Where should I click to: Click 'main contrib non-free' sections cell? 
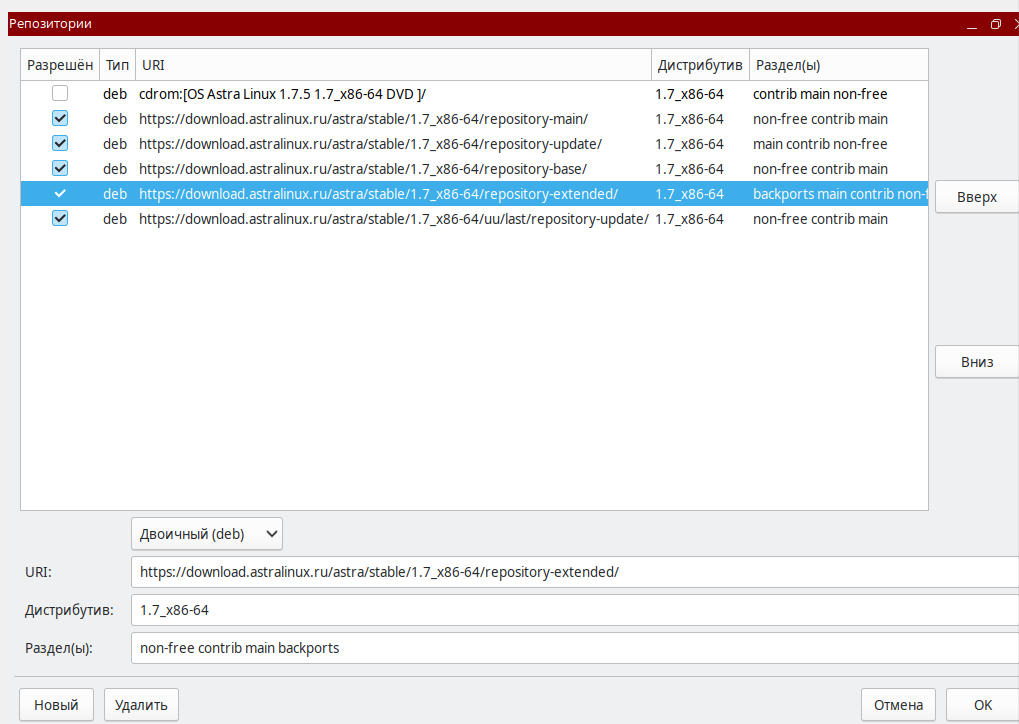[820, 144]
